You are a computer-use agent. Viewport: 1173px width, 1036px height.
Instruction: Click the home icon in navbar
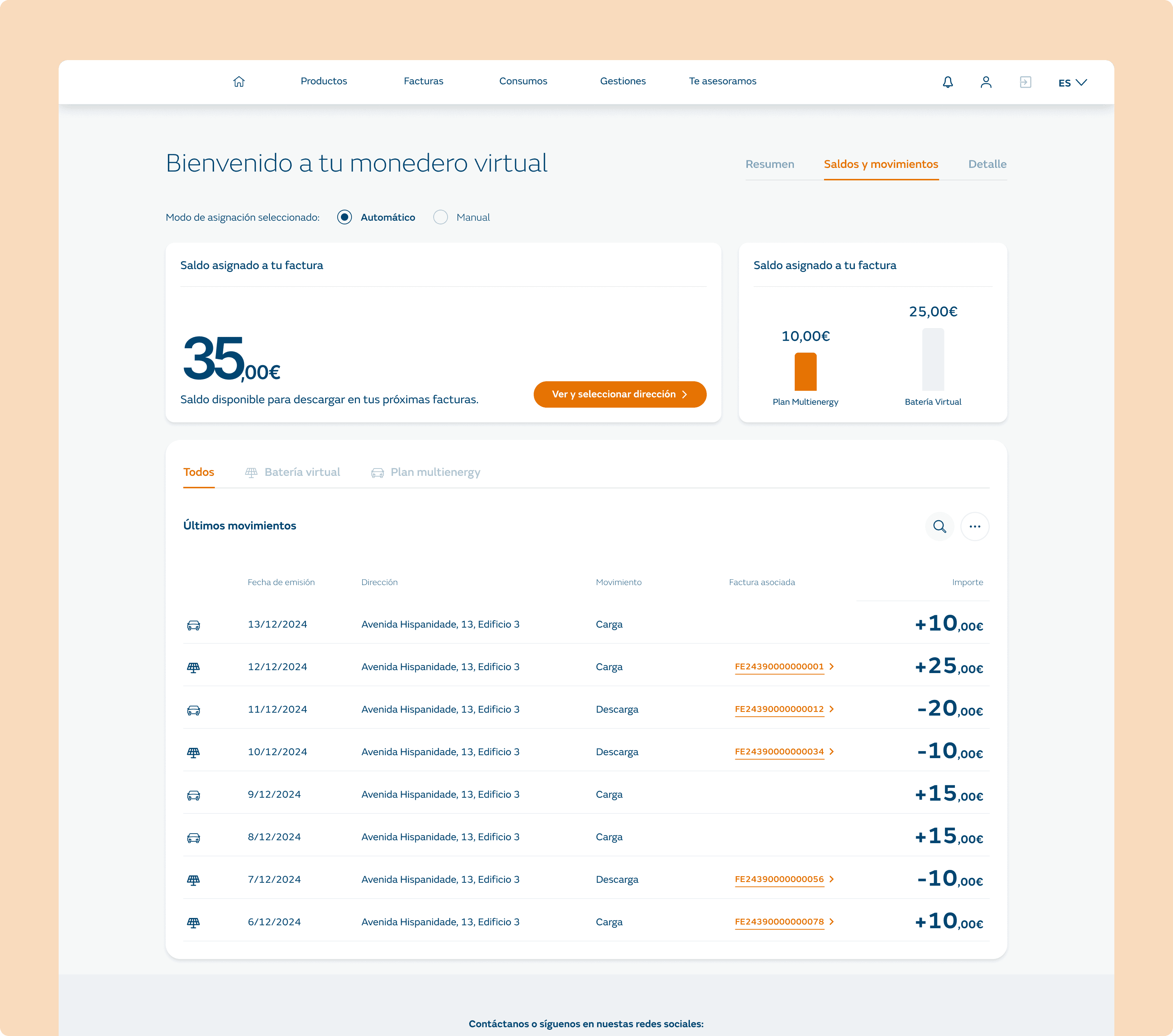[x=239, y=81]
